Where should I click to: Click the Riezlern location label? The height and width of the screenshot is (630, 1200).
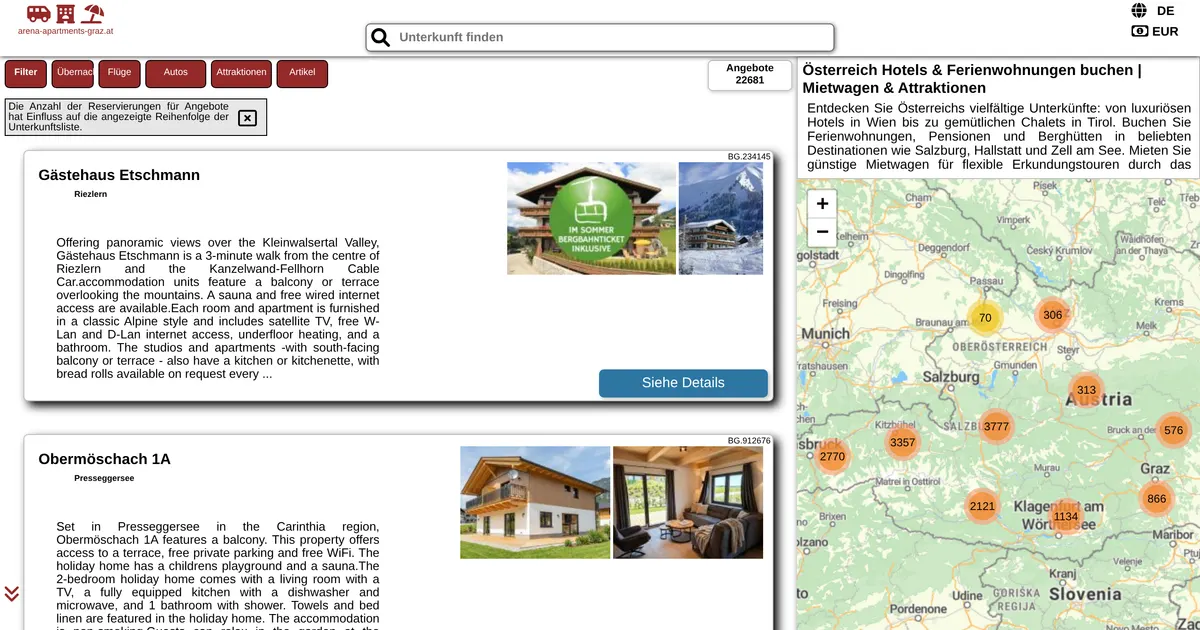pyautogui.click(x=91, y=194)
